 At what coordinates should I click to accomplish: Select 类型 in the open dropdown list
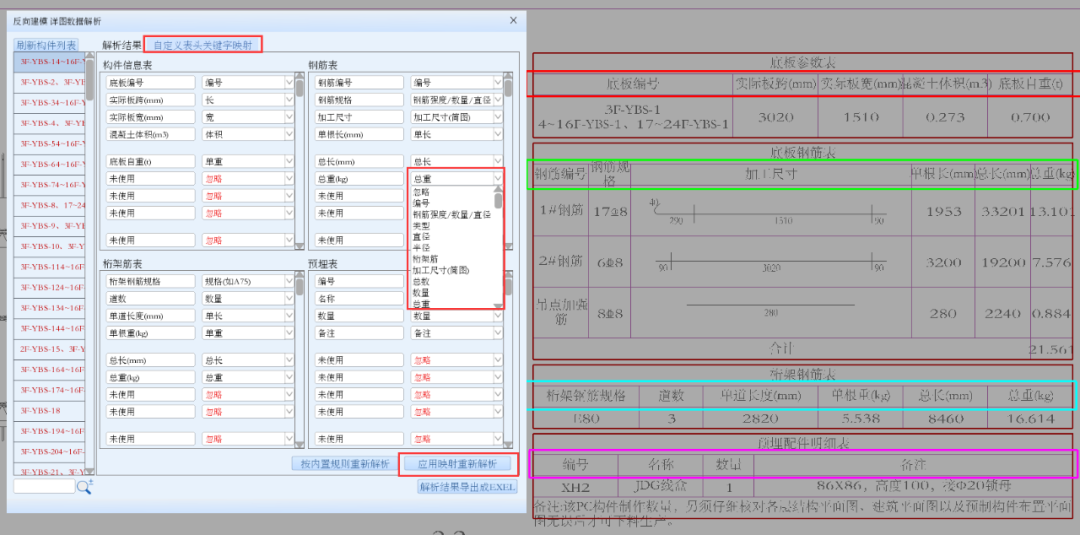pos(424,226)
